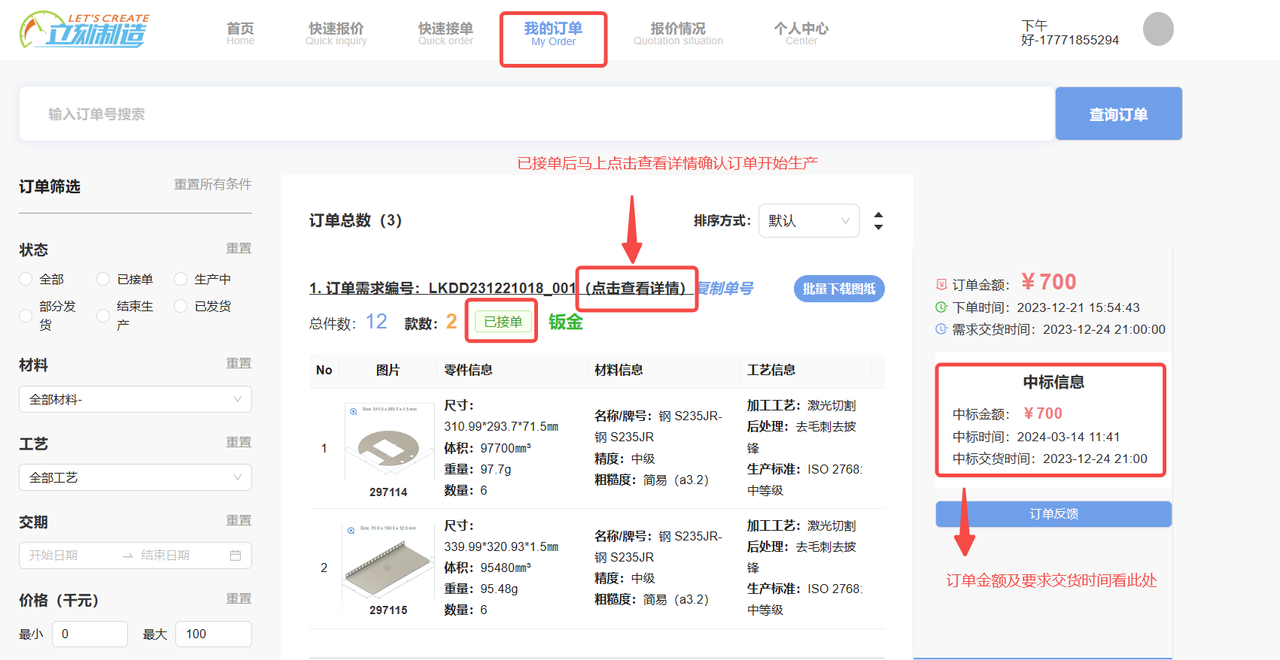This screenshot has height=660, width=1280.
Task: Reset the 工艺 filter
Action: (239, 442)
